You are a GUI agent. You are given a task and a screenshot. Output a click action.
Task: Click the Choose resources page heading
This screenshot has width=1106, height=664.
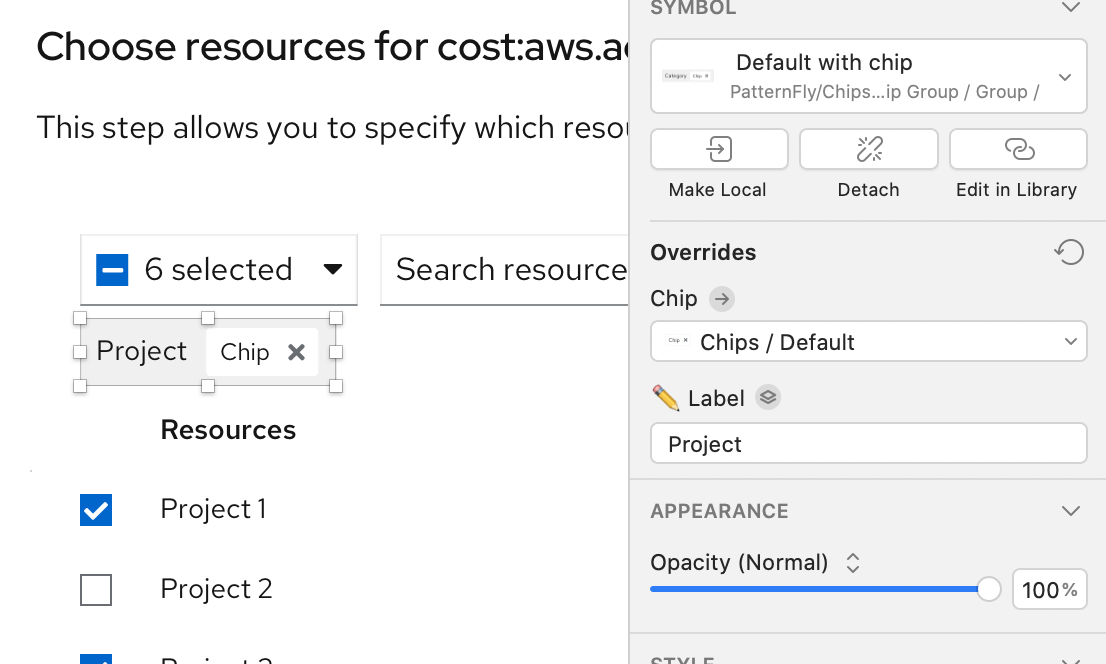tap(332, 47)
